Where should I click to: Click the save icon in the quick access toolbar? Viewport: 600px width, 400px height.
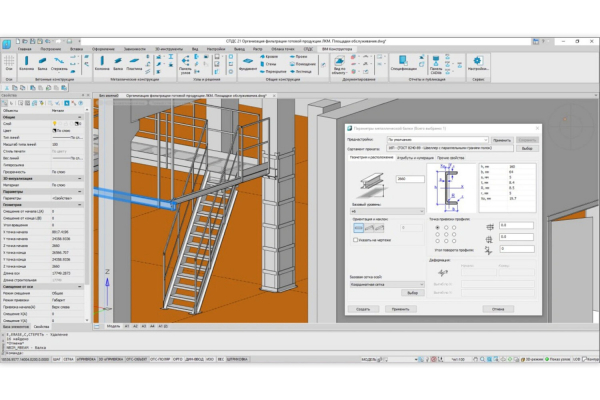pyautogui.click(x=32, y=41)
